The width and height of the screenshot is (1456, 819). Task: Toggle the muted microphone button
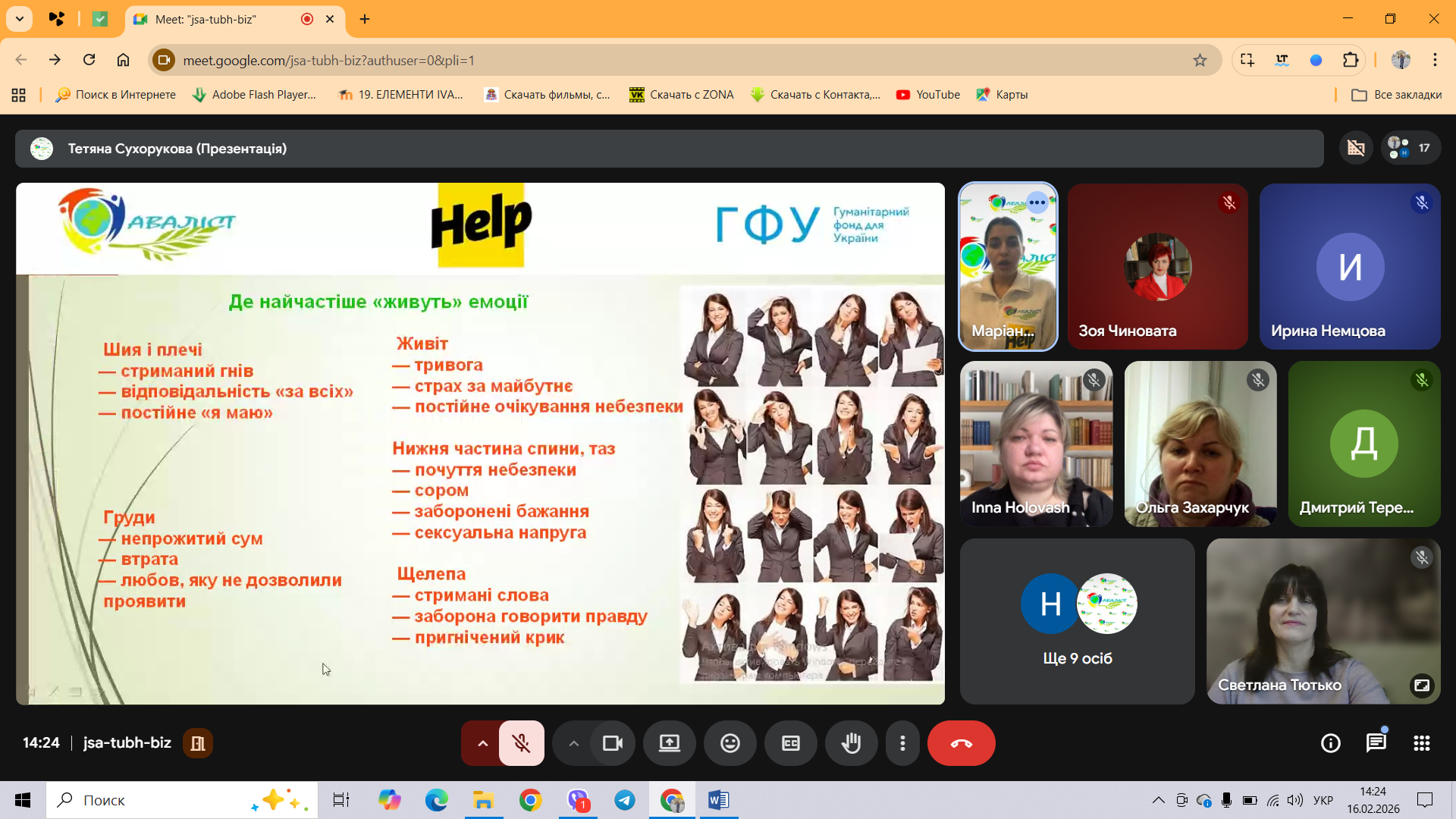click(x=521, y=743)
